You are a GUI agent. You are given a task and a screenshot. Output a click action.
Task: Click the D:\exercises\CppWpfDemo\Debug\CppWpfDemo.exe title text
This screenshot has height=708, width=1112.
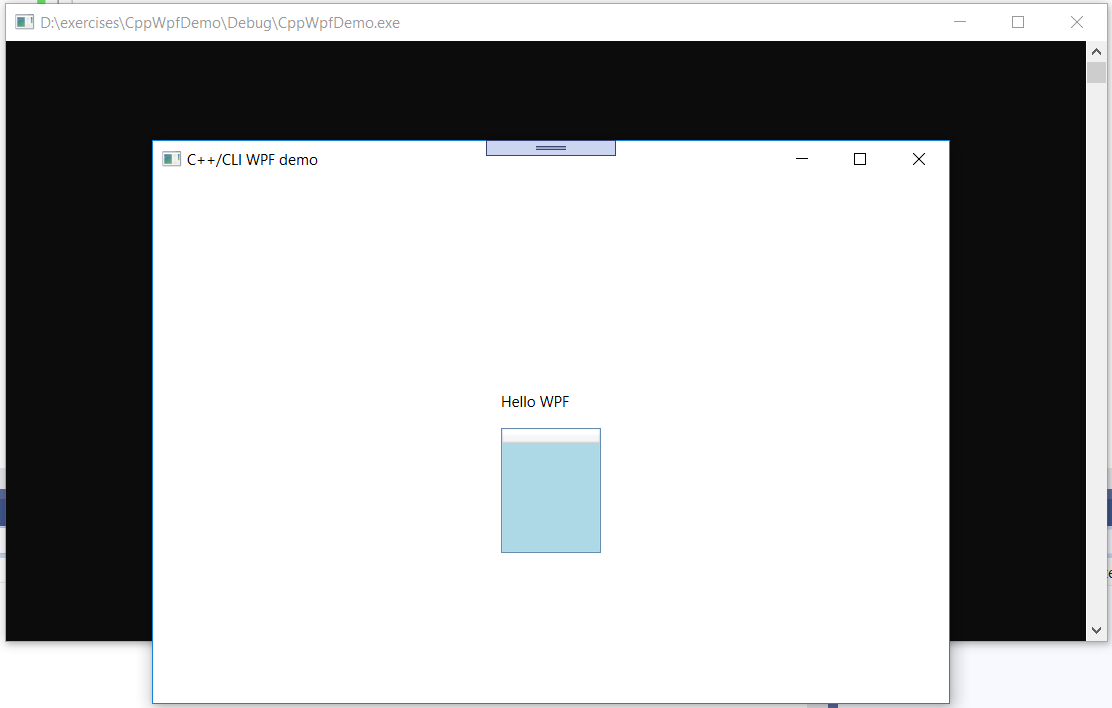[x=220, y=23]
